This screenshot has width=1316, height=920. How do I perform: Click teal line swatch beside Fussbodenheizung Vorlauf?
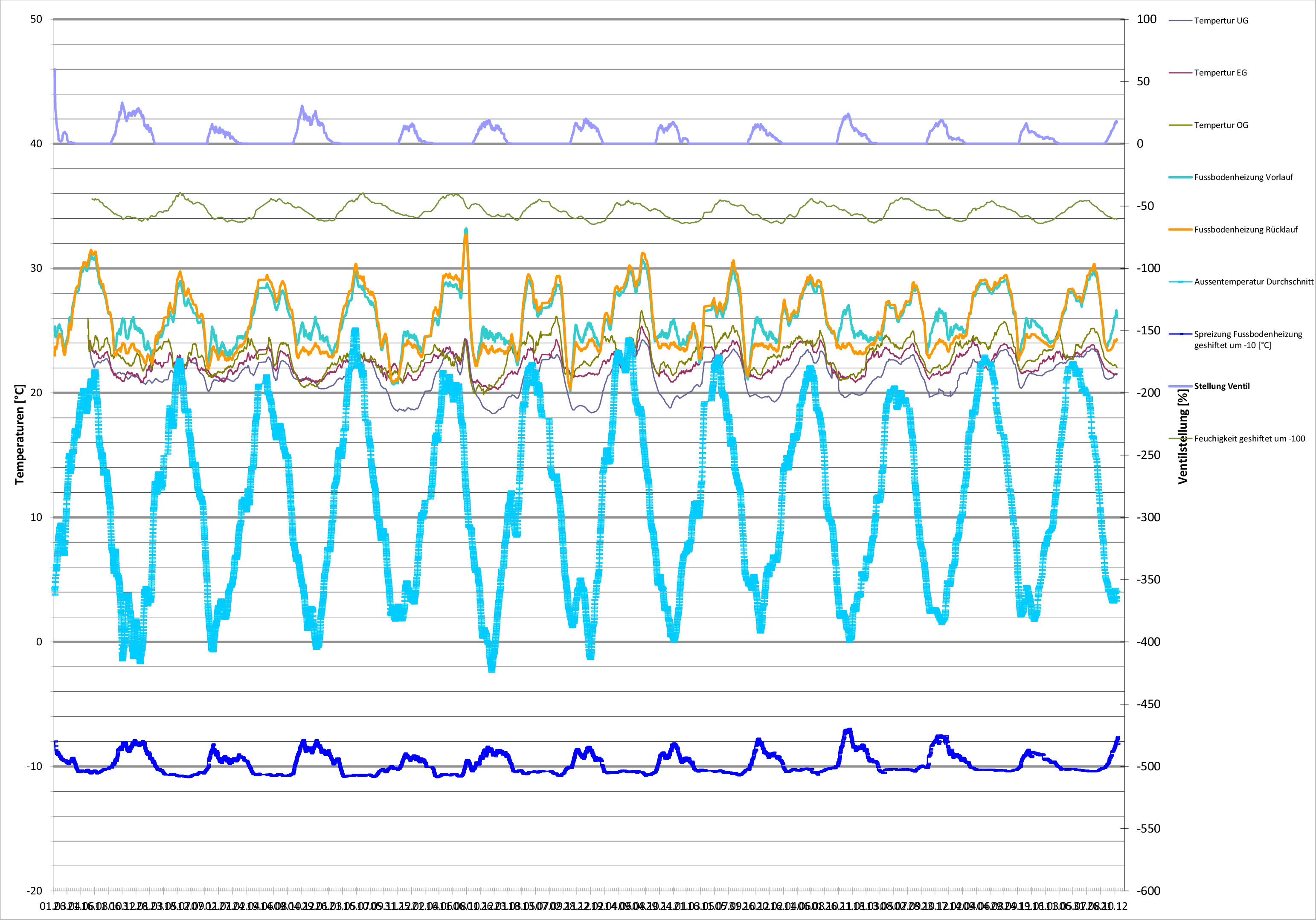(x=1180, y=177)
